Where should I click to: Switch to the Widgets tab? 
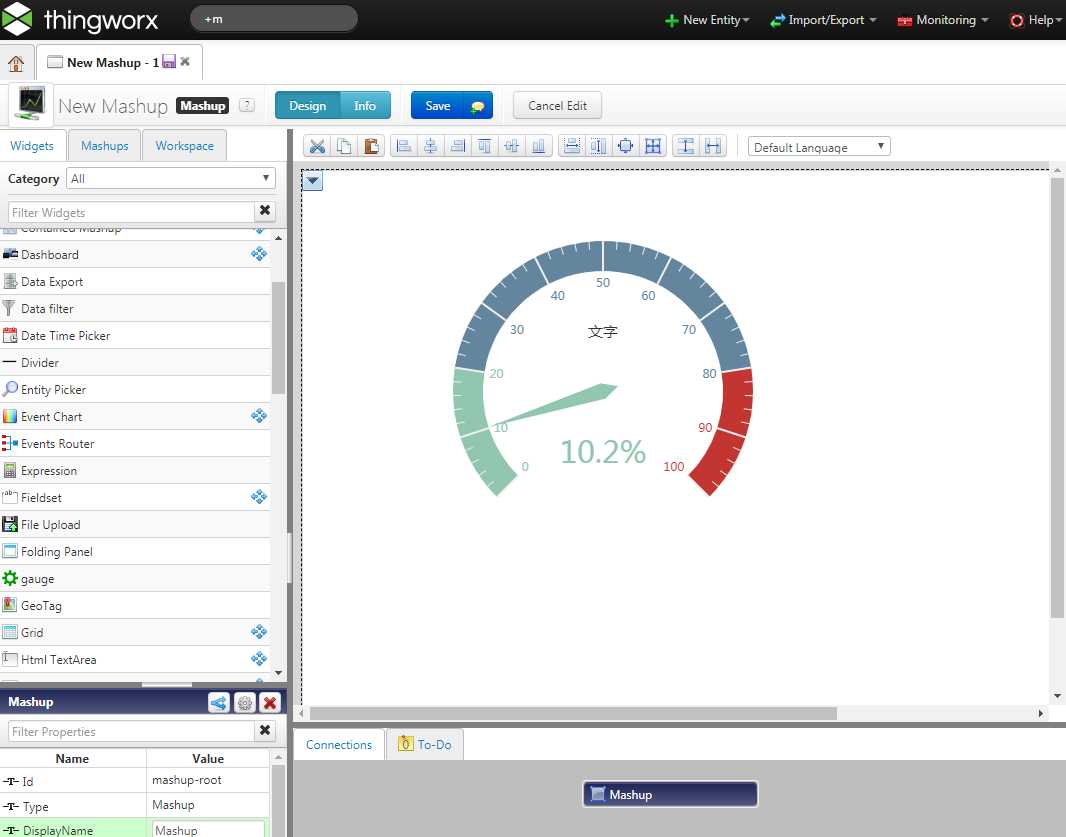coord(32,146)
